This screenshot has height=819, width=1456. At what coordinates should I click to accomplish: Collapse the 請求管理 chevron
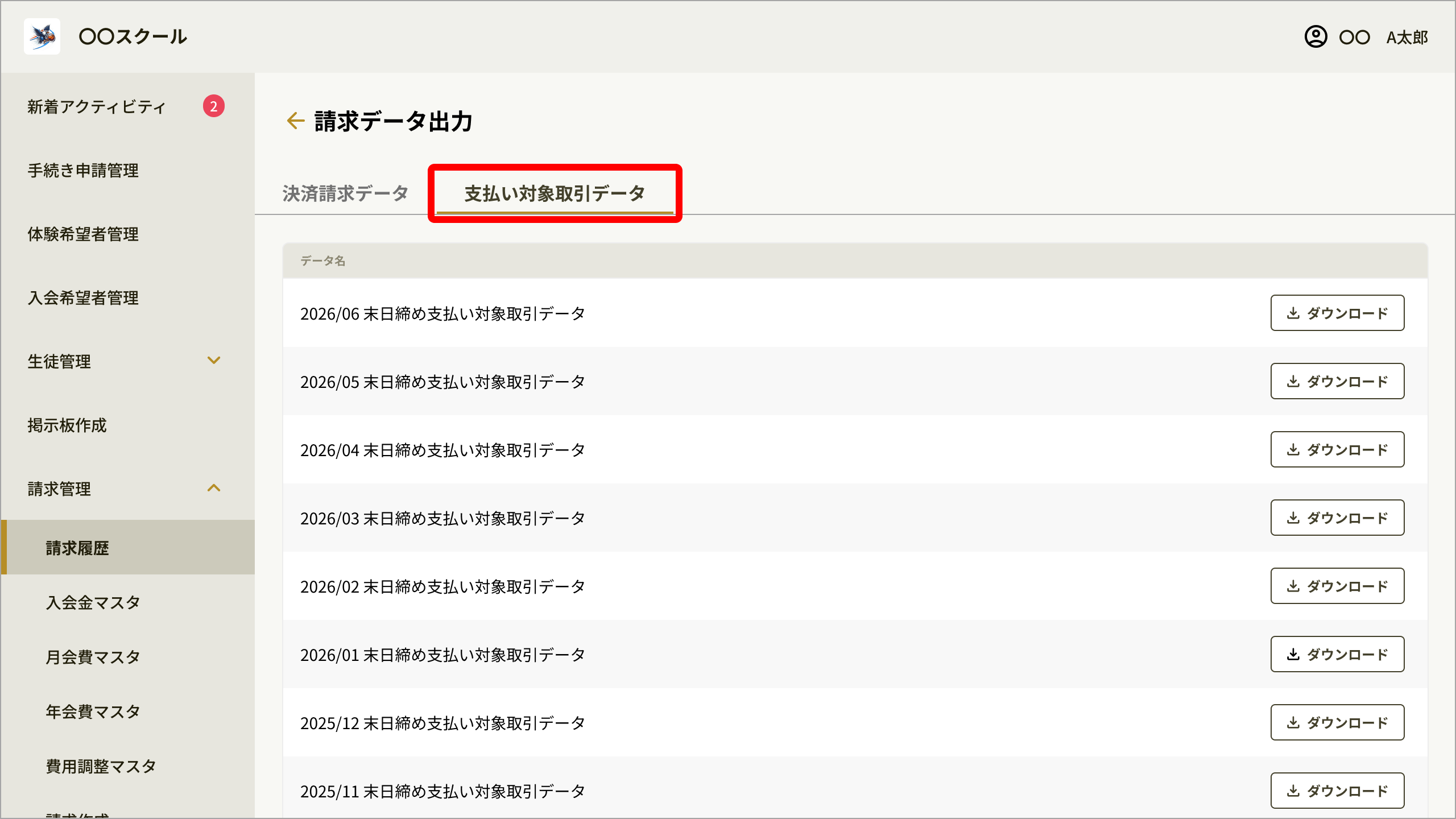click(x=214, y=488)
